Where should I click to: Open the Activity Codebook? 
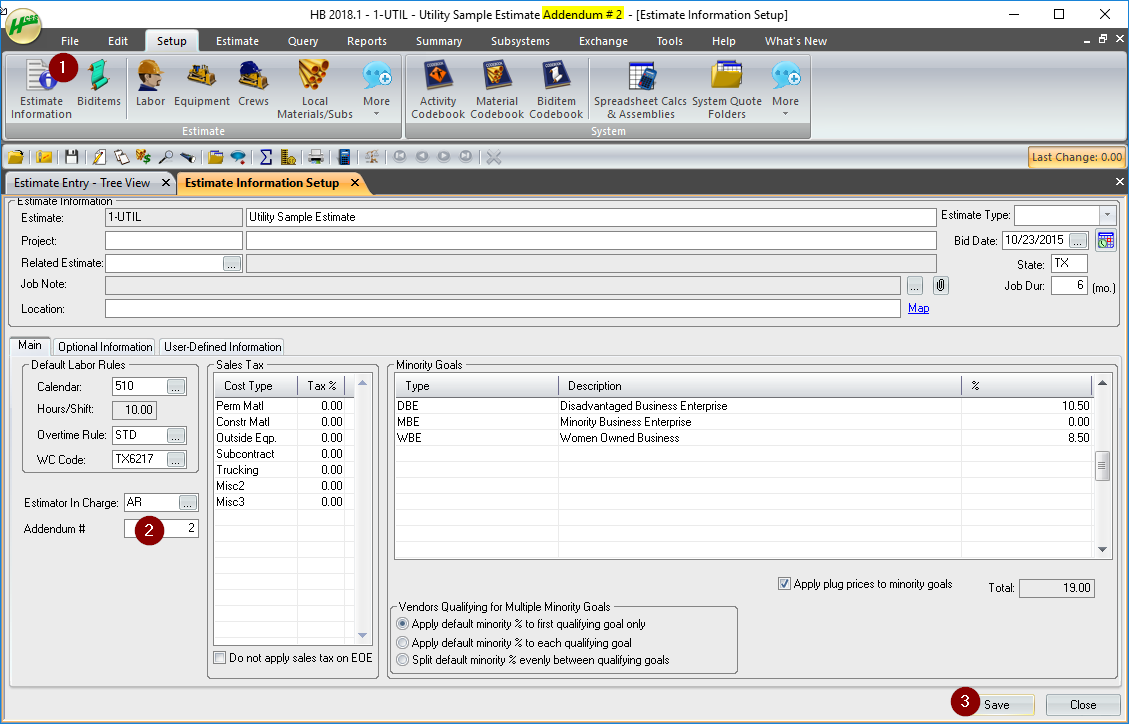pyautogui.click(x=438, y=90)
